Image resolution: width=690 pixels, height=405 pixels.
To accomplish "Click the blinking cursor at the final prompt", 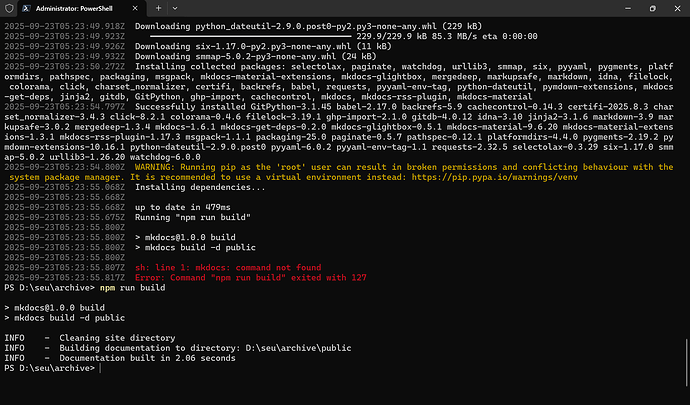I will [x=100, y=368].
